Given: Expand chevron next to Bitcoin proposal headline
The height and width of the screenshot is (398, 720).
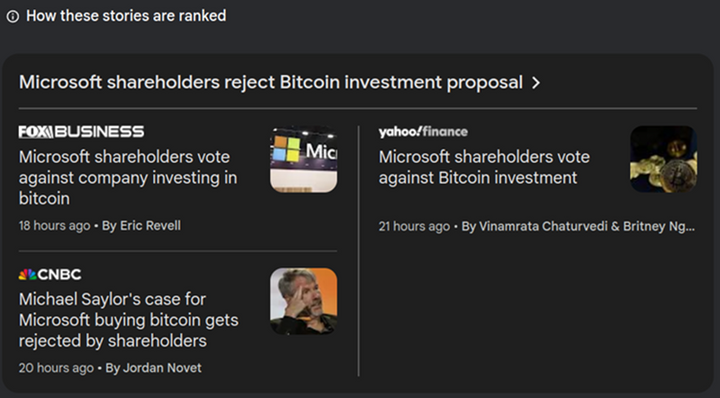Looking at the screenshot, I should 535,83.
